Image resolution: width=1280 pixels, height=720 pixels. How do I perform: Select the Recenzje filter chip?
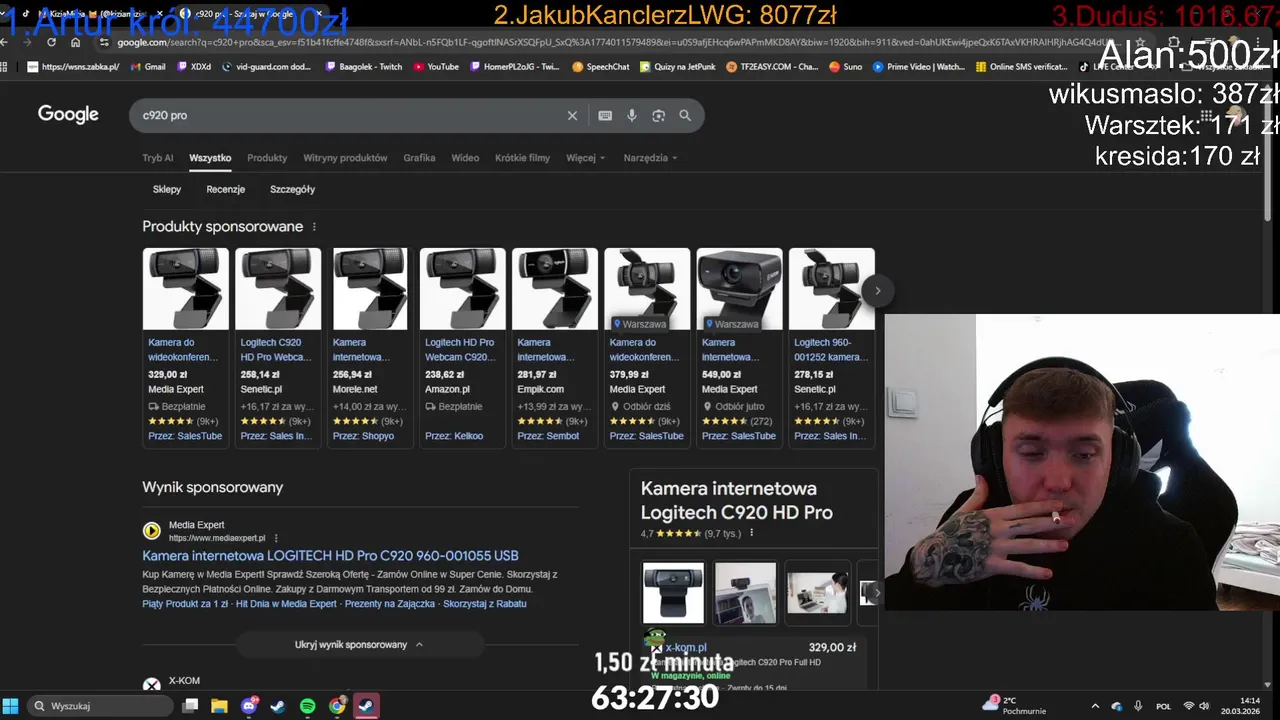pyautogui.click(x=226, y=189)
